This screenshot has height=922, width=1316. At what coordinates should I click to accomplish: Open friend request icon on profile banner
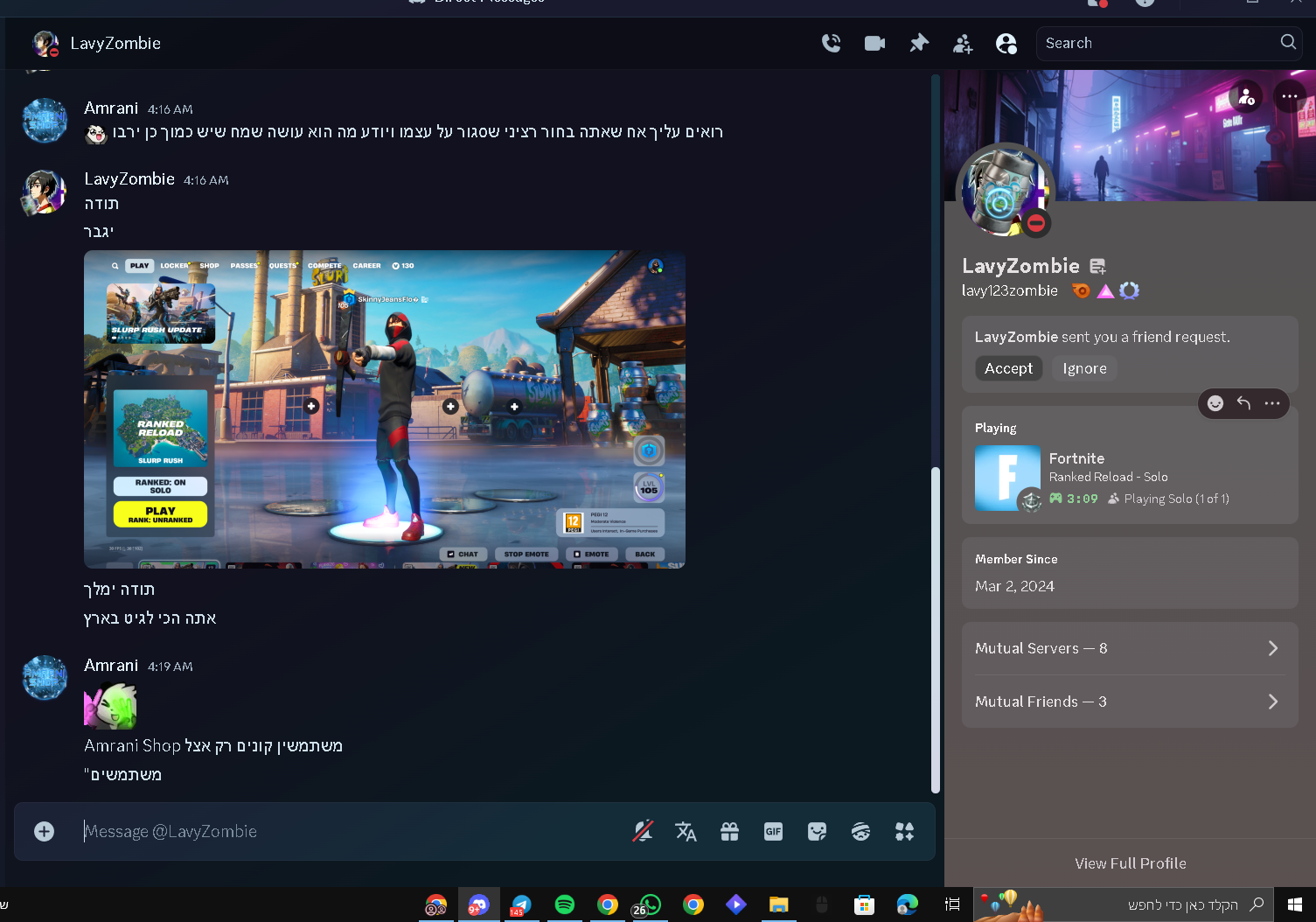click(x=1246, y=96)
